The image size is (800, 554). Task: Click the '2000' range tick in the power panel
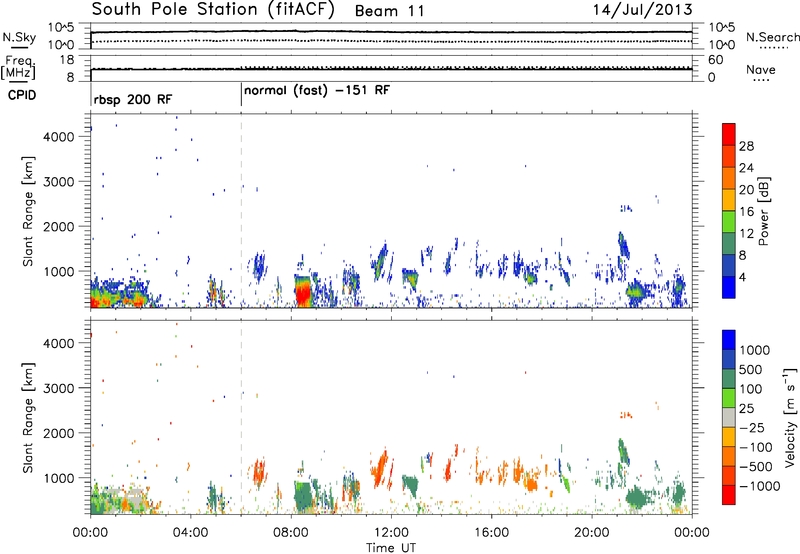pyautogui.click(x=59, y=226)
